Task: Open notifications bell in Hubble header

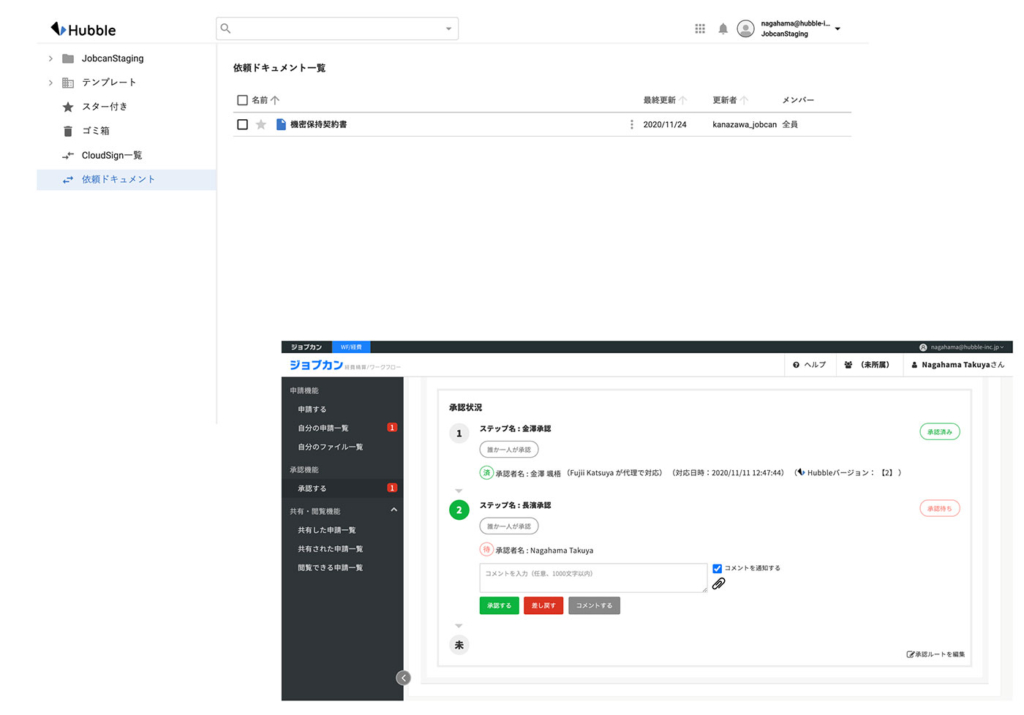Action: (x=723, y=29)
